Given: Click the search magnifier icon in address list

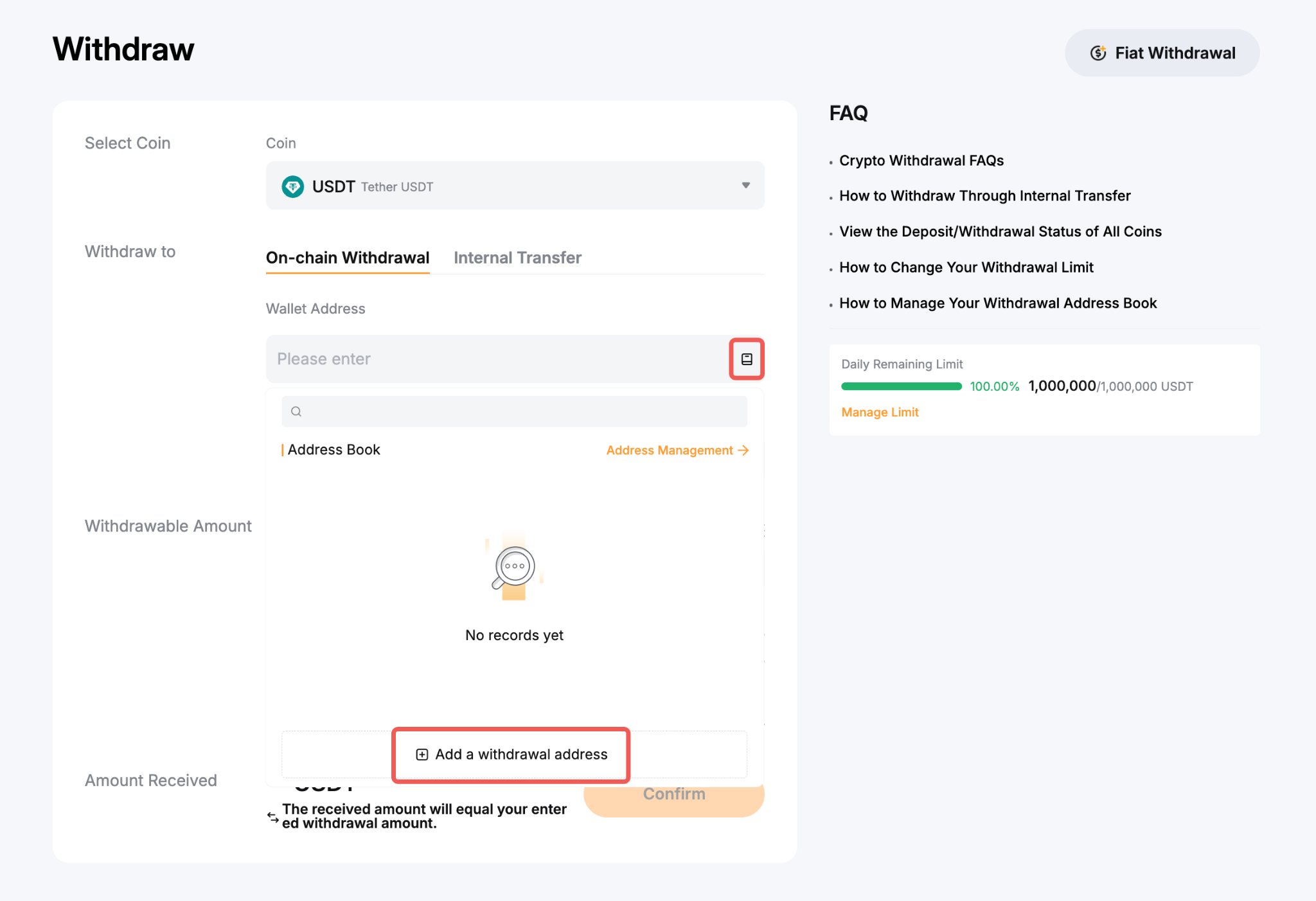Looking at the screenshot, I should 296,412.
